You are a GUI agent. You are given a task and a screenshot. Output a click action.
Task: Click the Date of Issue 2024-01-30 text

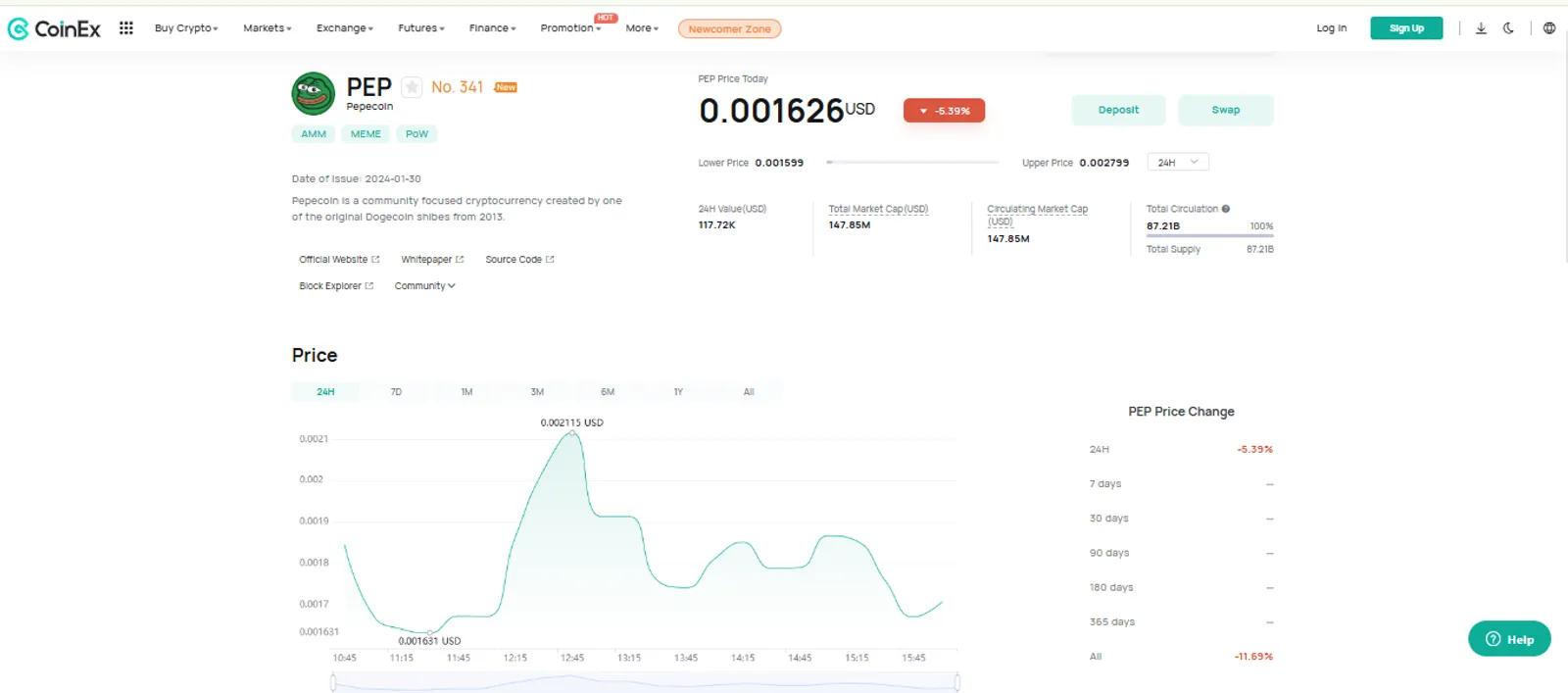[x=356, y=179]
